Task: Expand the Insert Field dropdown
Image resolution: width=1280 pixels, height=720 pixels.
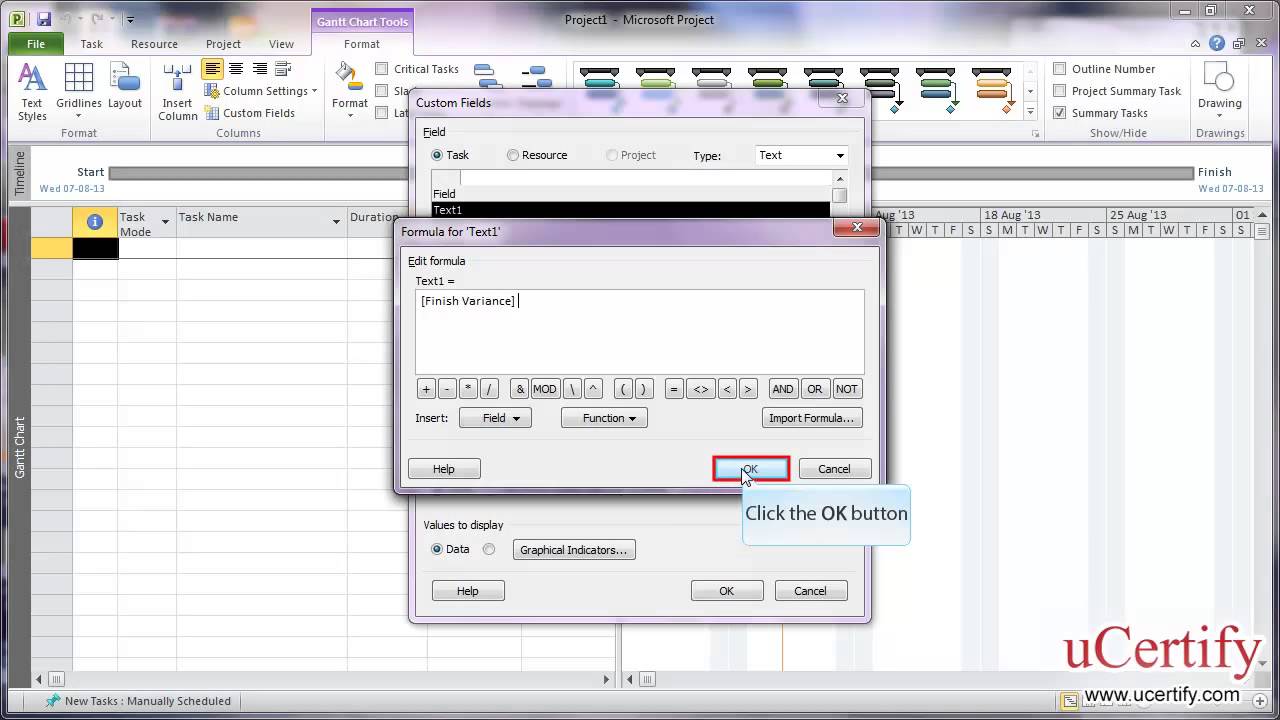Action: click(495, 418)
